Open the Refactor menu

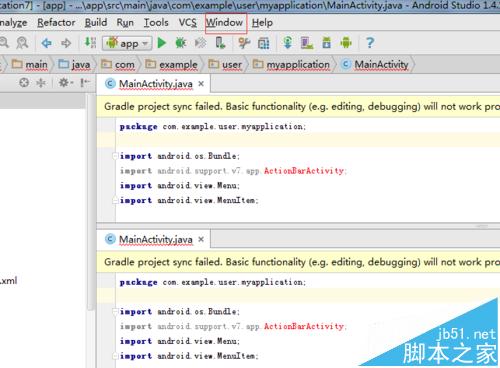tap(56, 23)
